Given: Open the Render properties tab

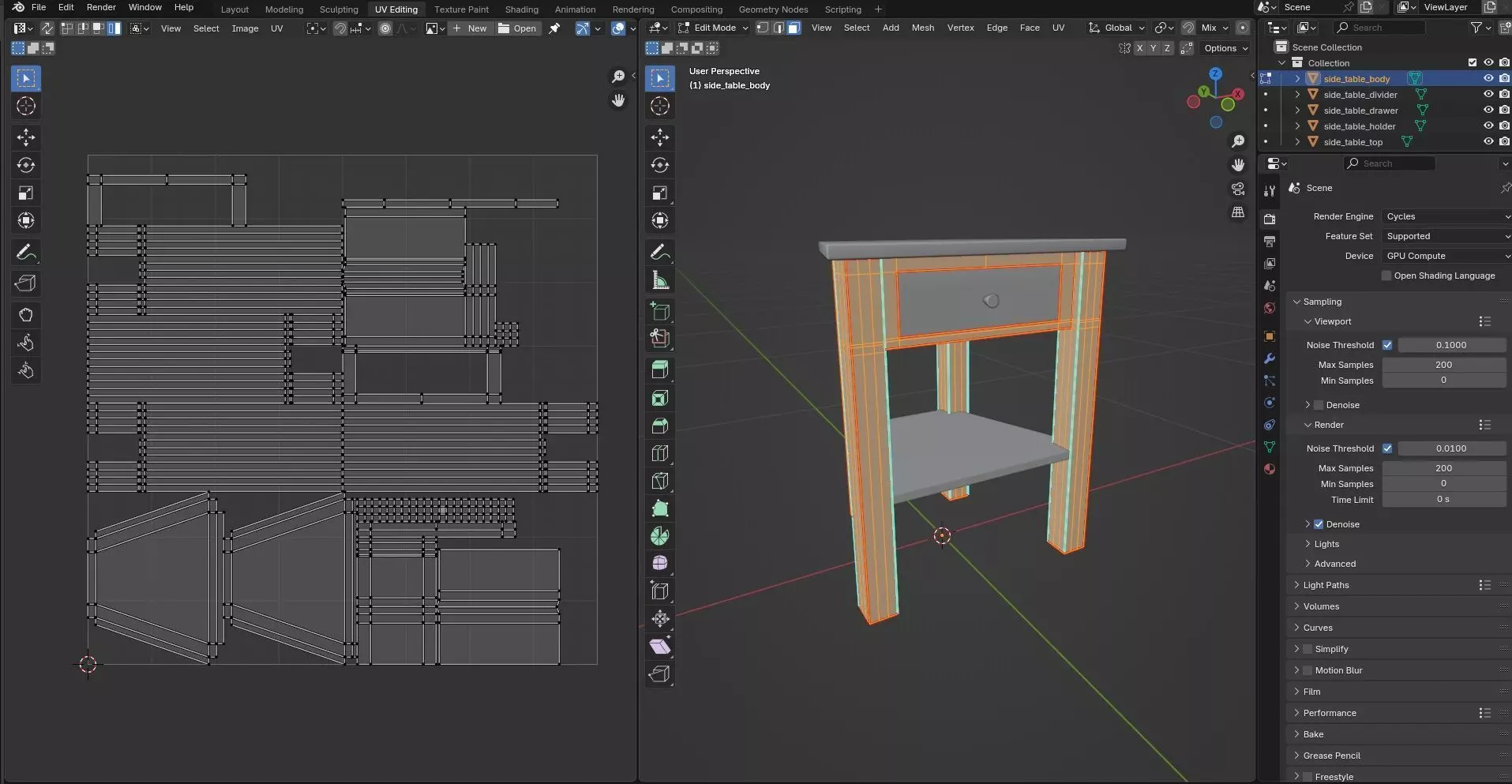Looking at the screenshot, I should point(1270,219).
